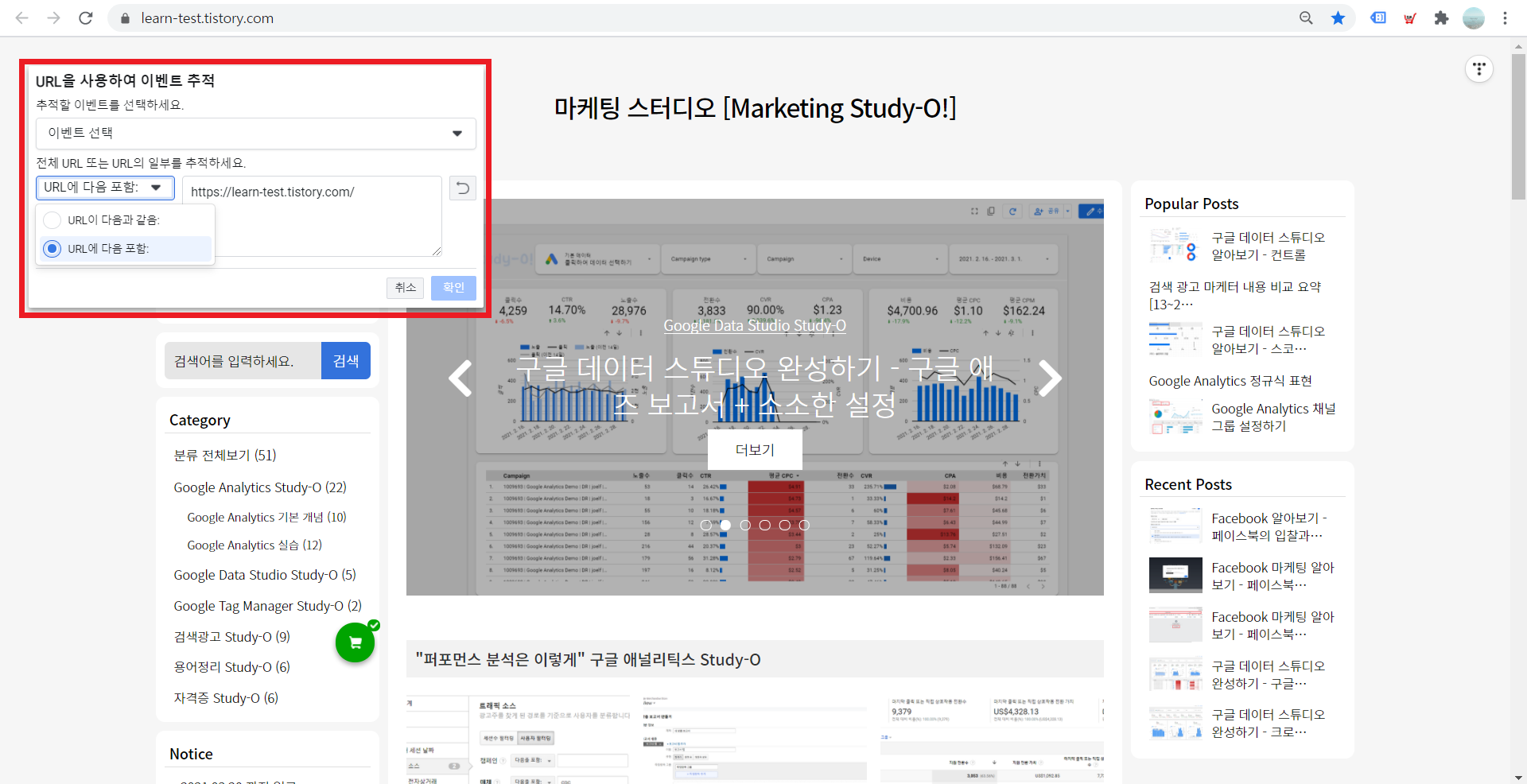Open 'Google Data Studio Study-O (5)' category
This screenshot has width=1527, height=784.
coord(265,575)
